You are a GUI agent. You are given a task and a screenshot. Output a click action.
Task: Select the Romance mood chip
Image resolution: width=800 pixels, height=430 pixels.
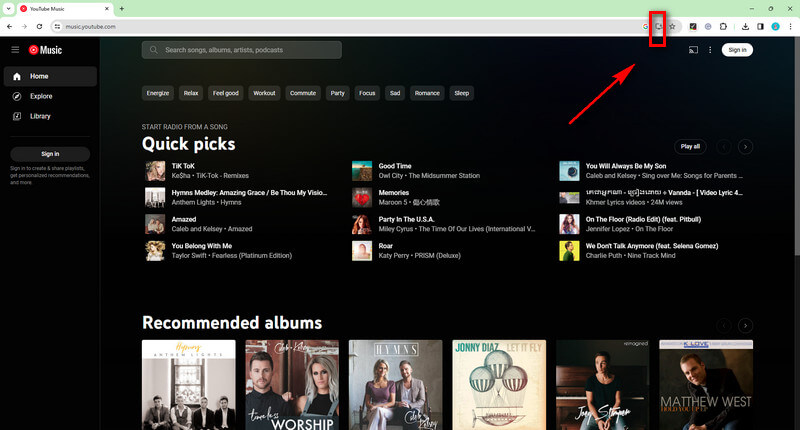[427, 93]
